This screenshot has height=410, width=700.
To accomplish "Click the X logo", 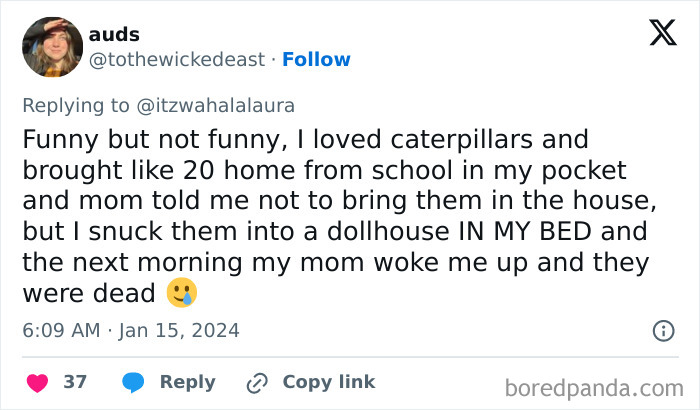I will tap(662, 34).
